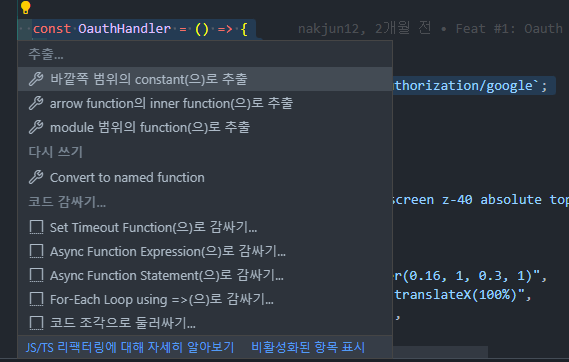Click the arrow => operator in the code

[225, 29]
